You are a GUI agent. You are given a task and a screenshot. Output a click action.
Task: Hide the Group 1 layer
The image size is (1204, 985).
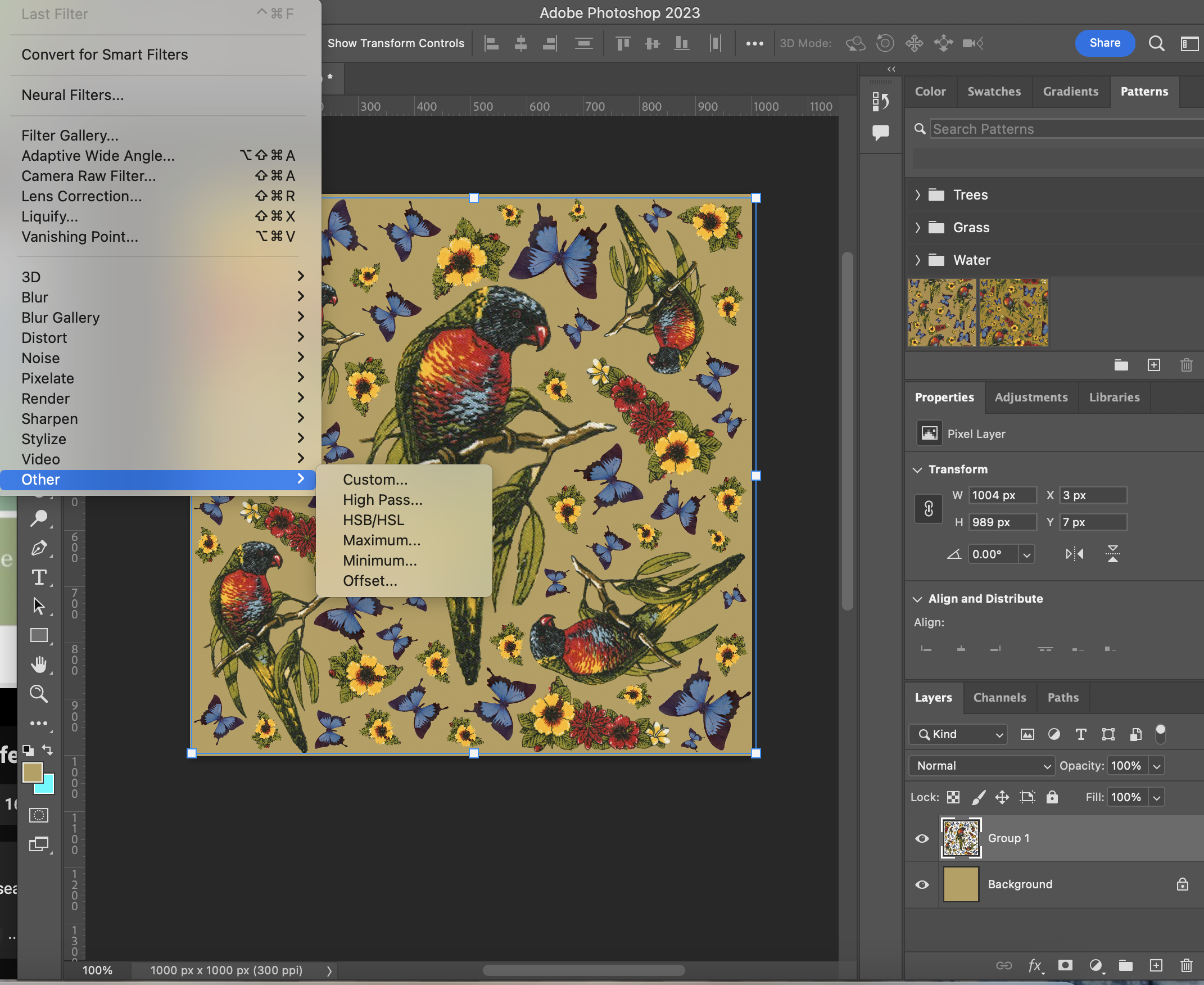922,839
